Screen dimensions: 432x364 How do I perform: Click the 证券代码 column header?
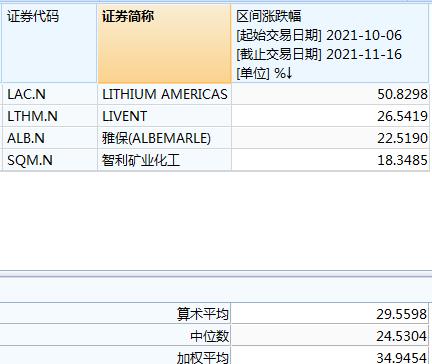click(49, 43)
